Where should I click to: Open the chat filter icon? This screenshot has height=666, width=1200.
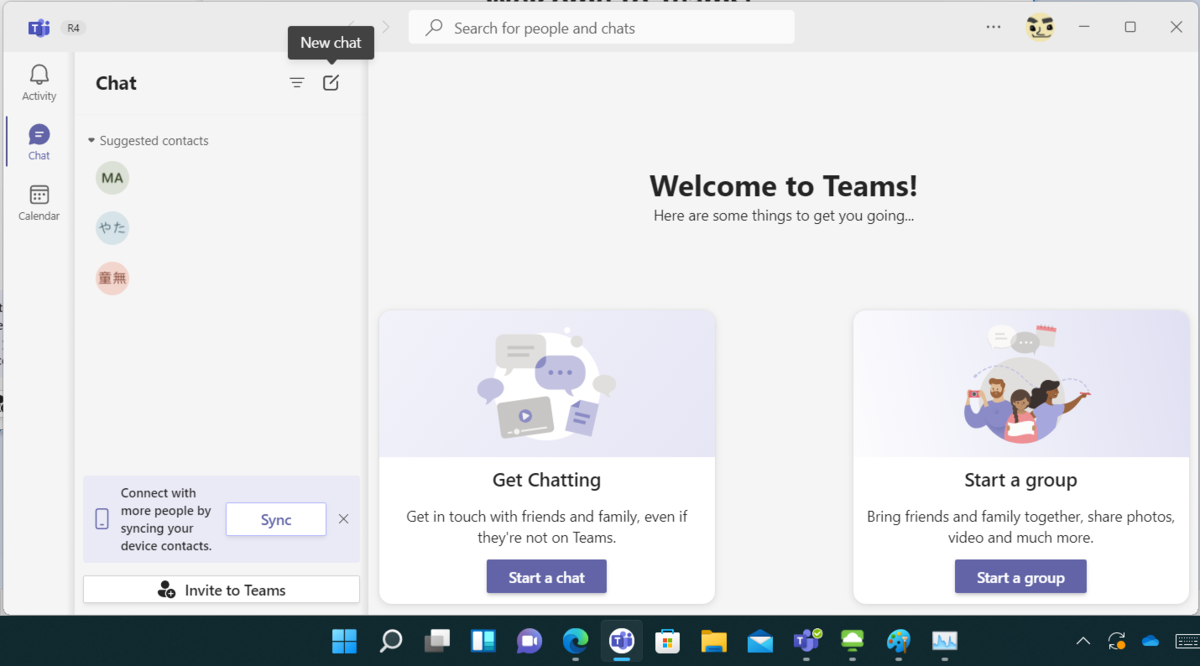(297, 83)
